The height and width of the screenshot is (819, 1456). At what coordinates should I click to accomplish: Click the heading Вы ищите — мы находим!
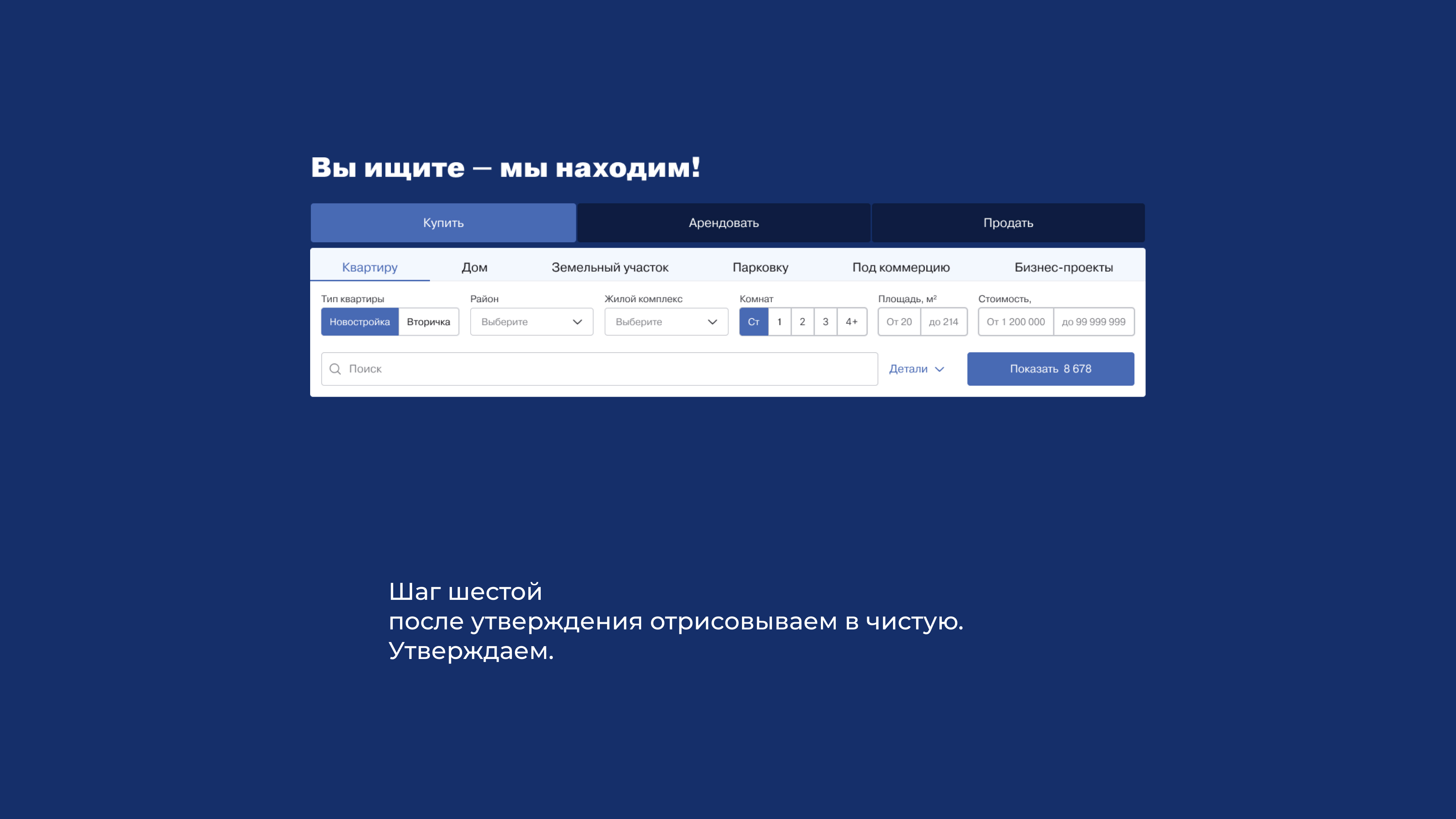coord(505,168)
